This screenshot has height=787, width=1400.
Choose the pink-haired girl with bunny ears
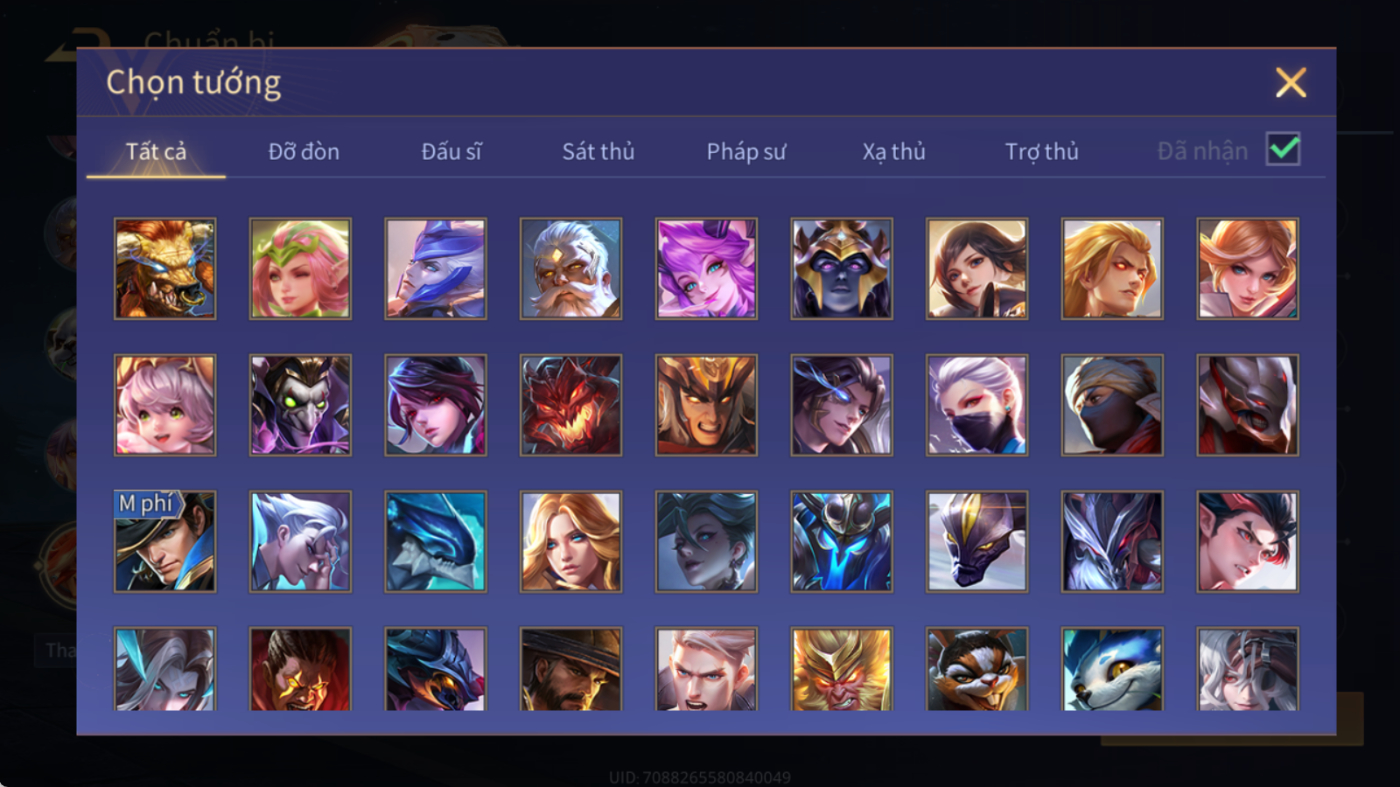165,405
